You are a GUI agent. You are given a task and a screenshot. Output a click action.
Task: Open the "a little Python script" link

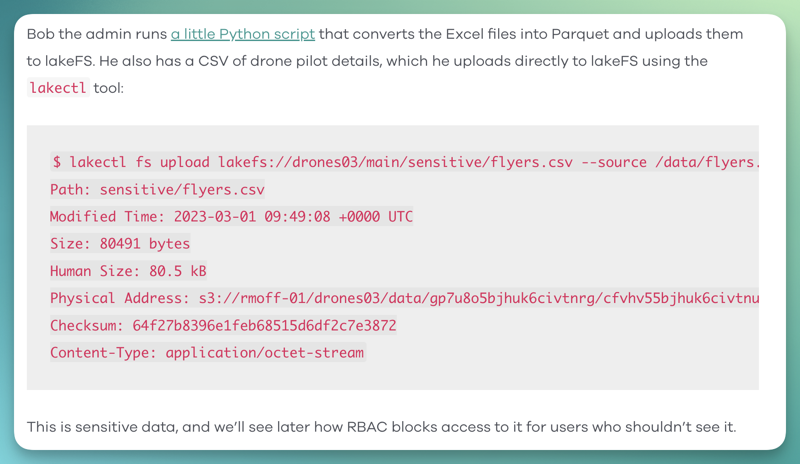tap(243, 34)
